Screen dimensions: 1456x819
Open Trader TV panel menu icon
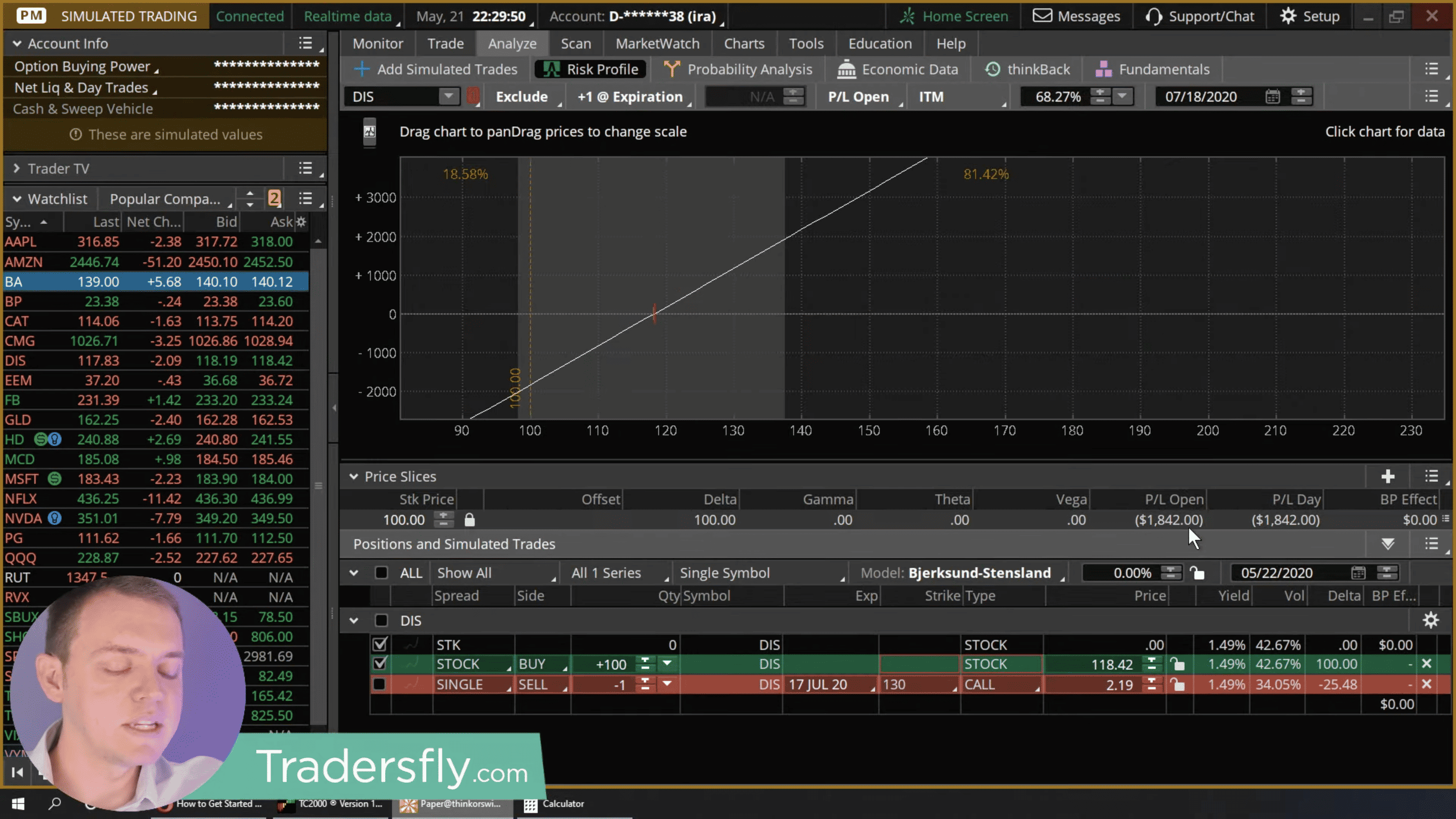click(306, 168)
